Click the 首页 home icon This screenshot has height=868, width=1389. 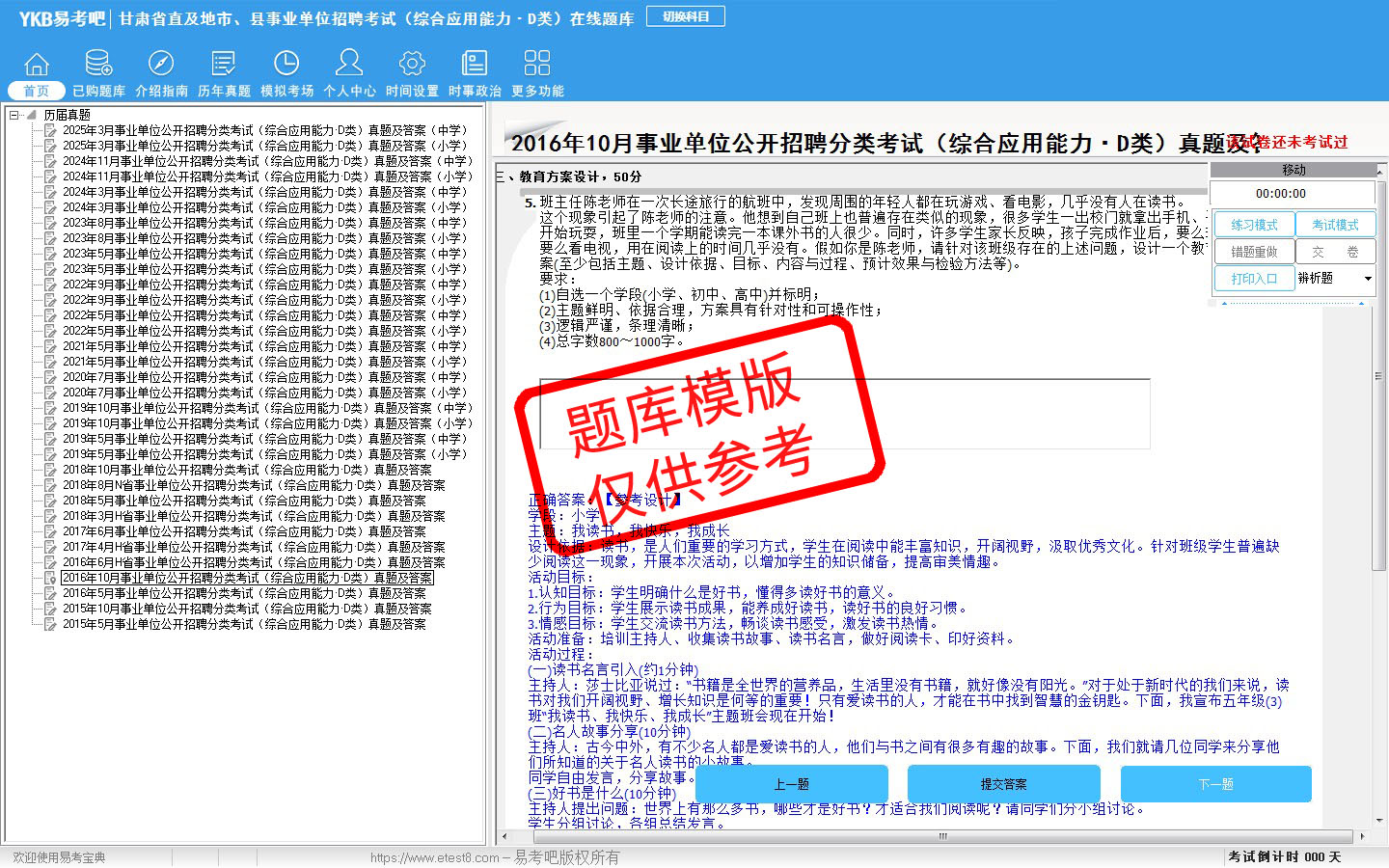[37, 66]
